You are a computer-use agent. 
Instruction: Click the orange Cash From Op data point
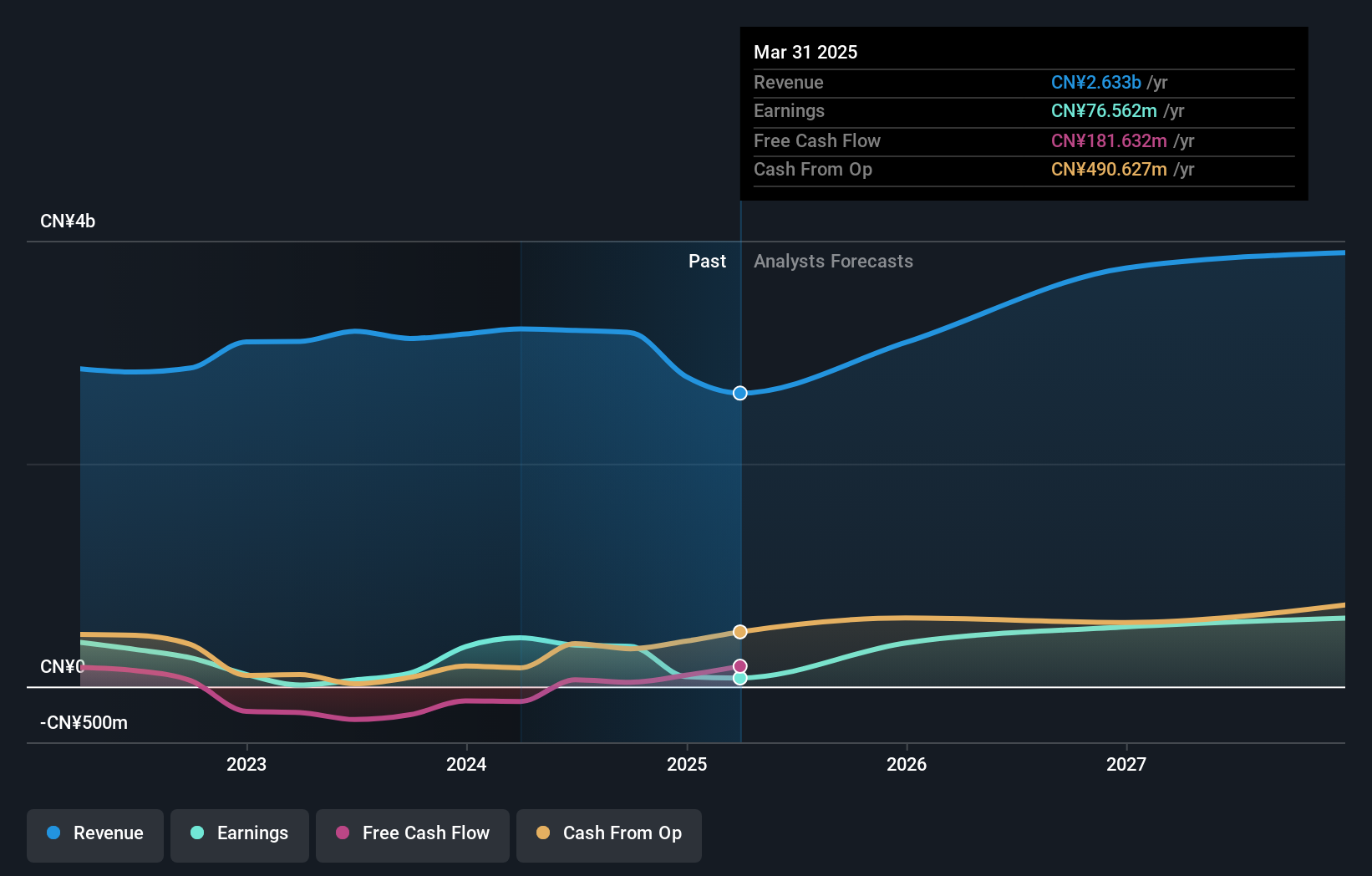coord(740,632)
